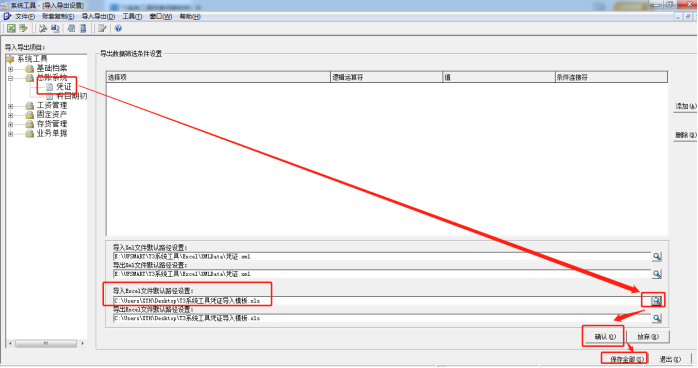The image size is (698, 368).
Task: Collapse the 总账系统 tree node
Action: 11,78
